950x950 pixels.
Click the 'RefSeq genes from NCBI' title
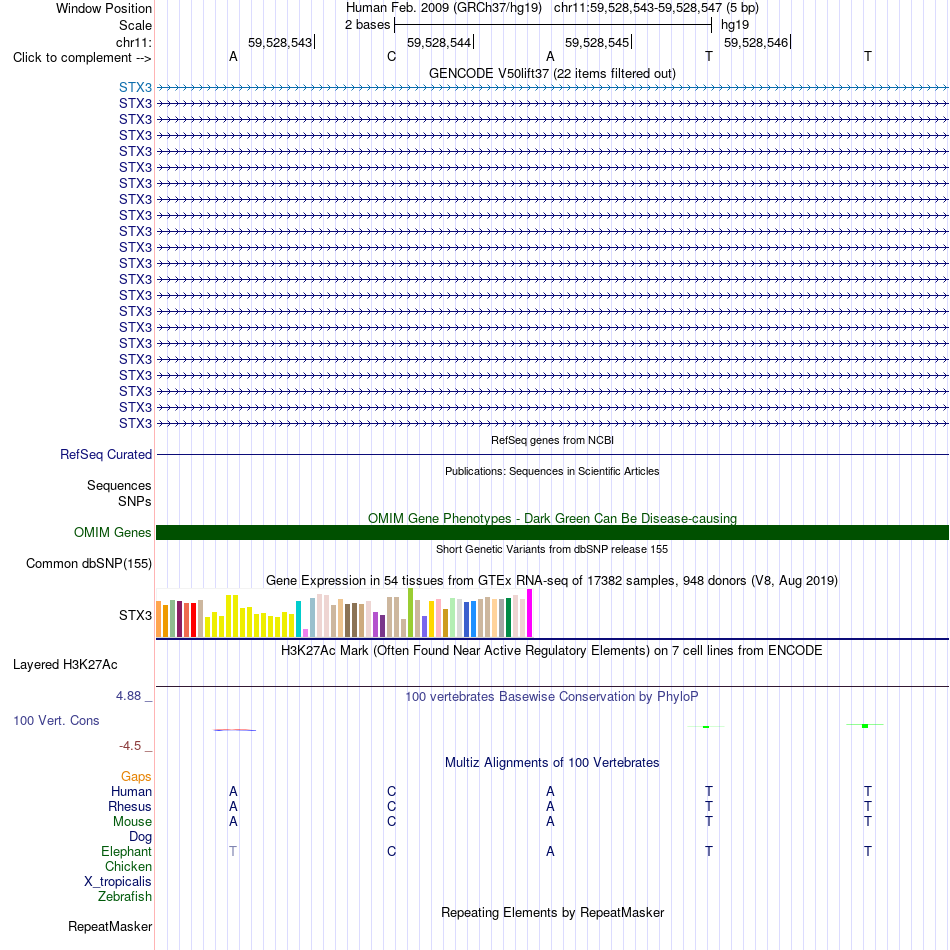[552, 440]
